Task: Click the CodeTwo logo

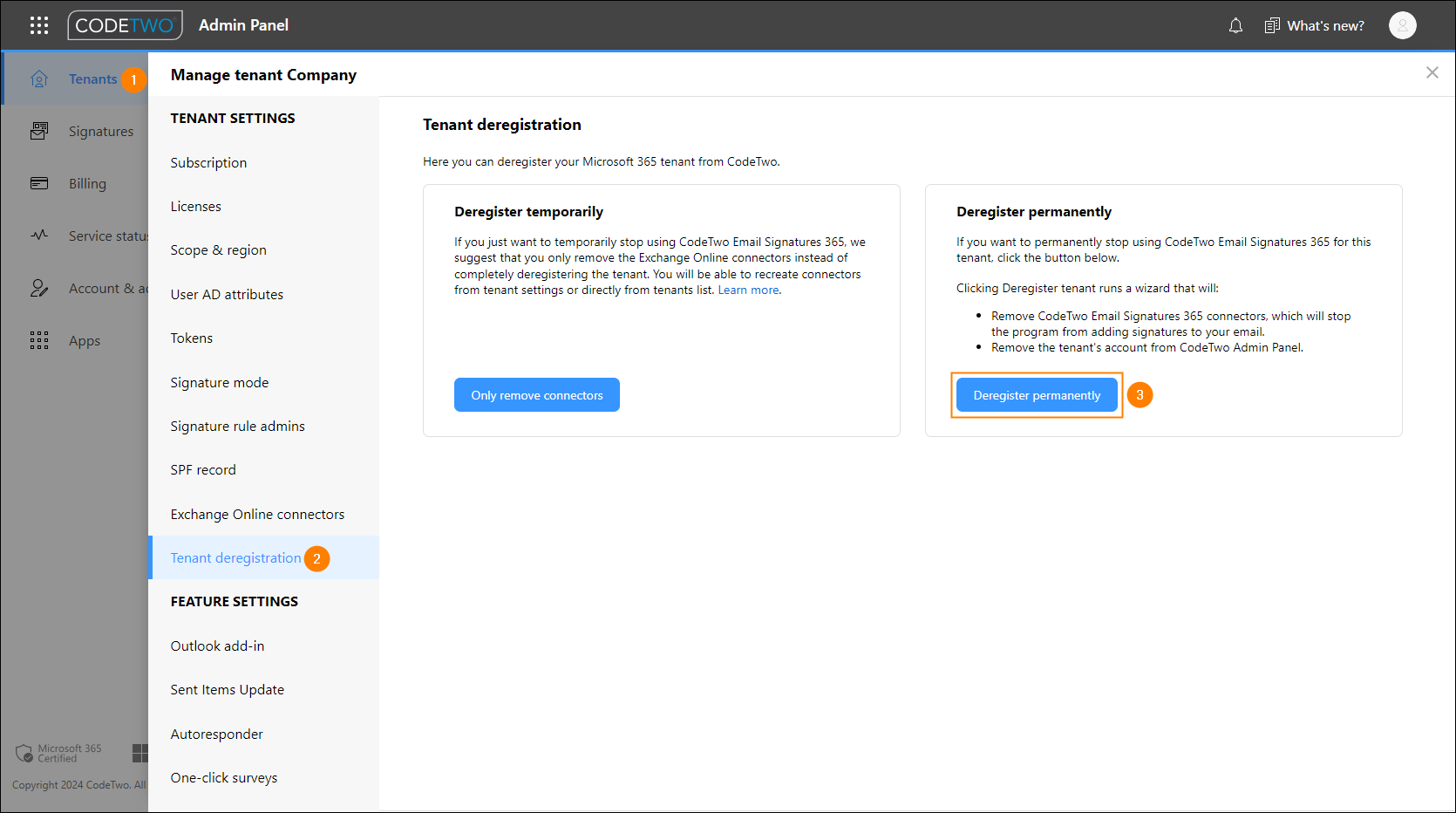Action: [x=125, y=25]
